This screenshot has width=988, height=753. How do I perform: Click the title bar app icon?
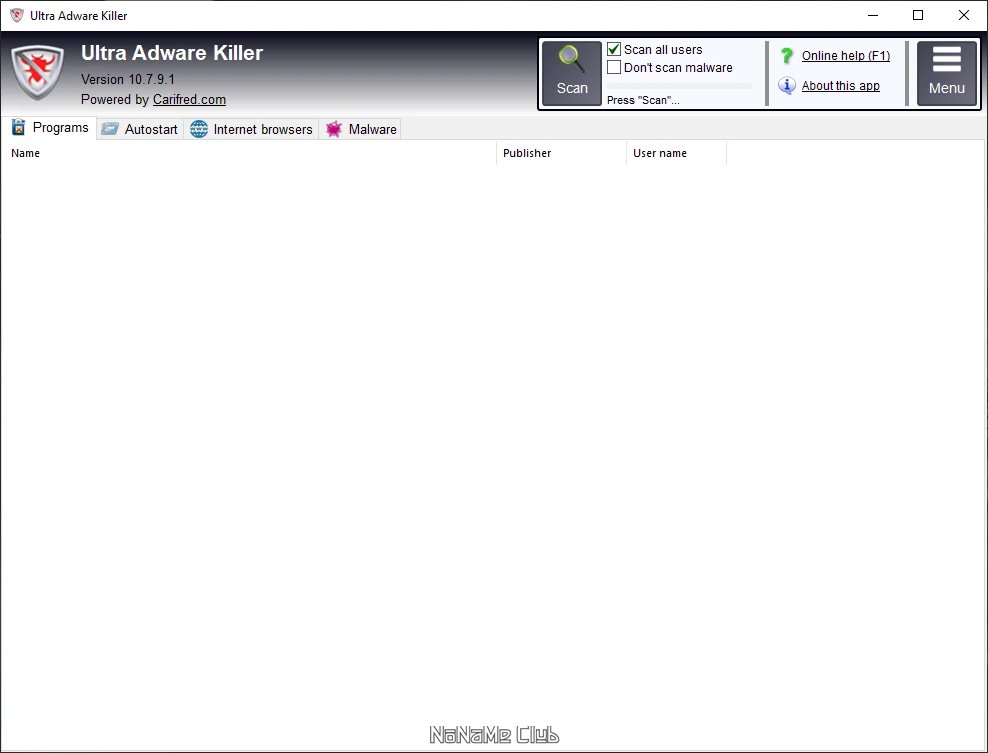(17, 15)
